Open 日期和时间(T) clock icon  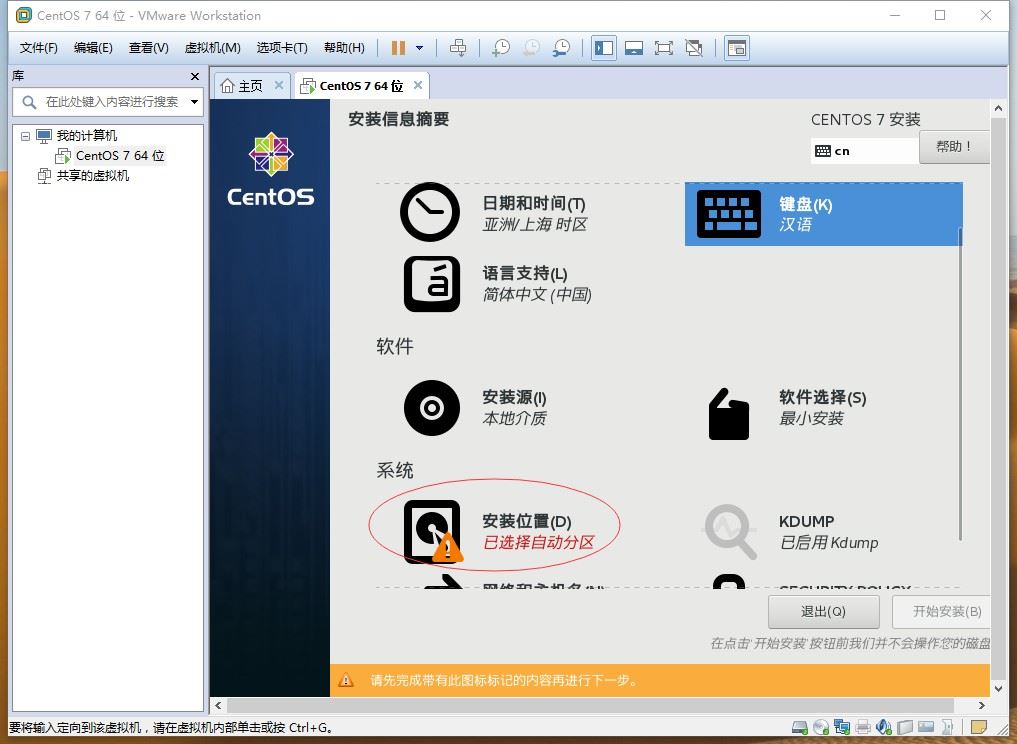pos(430,212)
